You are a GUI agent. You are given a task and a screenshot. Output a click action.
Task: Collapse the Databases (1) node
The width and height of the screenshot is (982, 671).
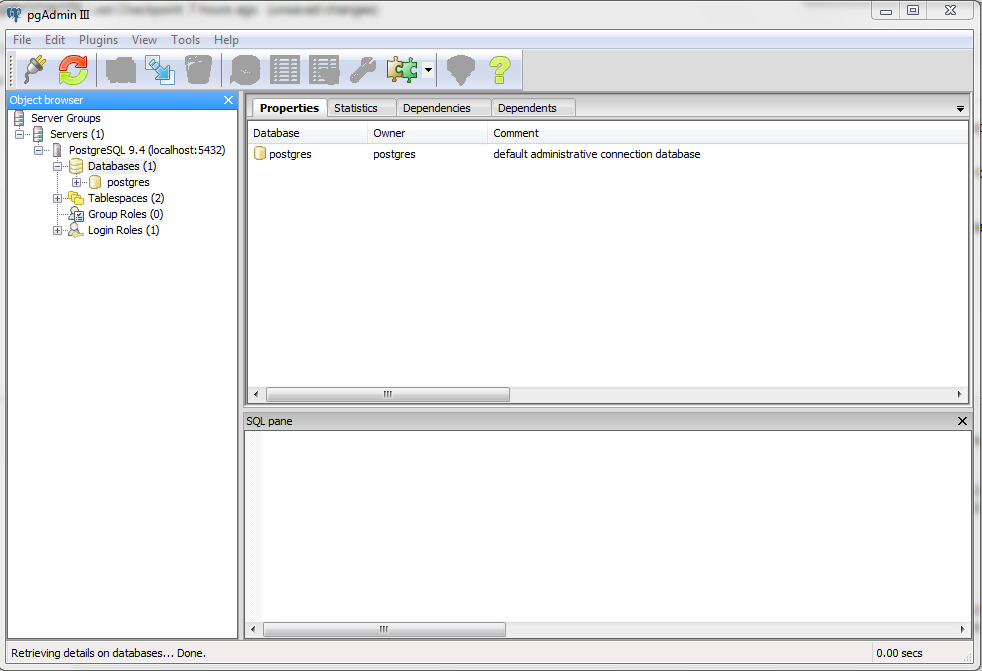click(58, 167)
